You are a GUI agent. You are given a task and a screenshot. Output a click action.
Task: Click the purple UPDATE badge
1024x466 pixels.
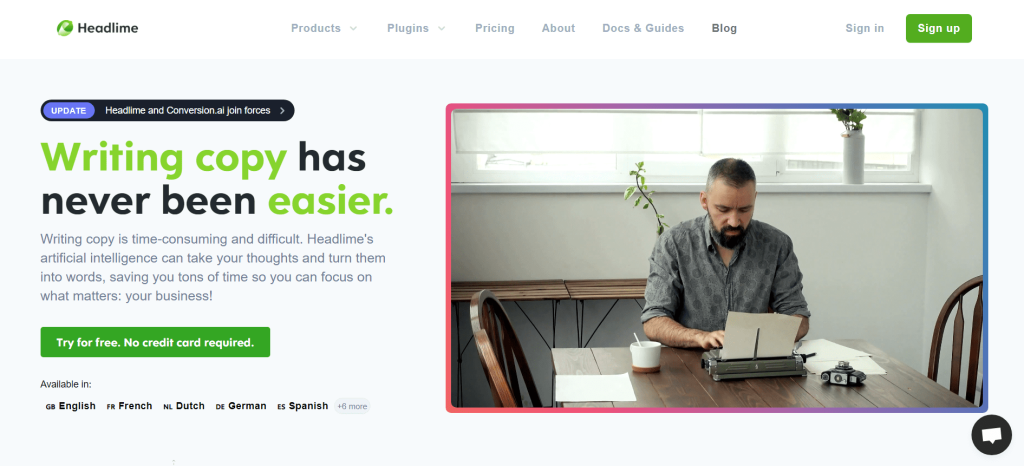pyautogui.click(x=69, y=110)
